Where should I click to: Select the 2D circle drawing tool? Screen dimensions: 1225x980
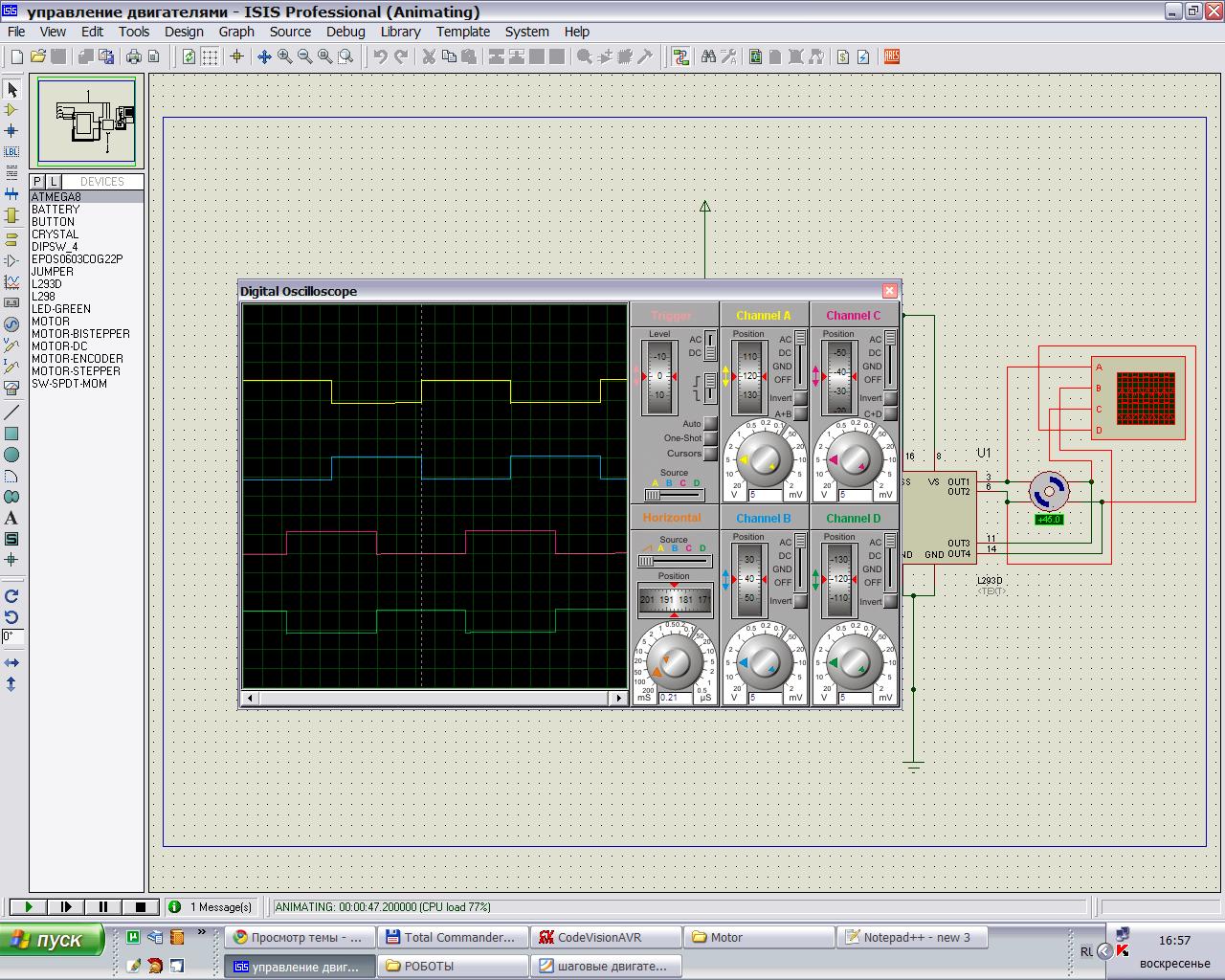click(x=11, y=455)
